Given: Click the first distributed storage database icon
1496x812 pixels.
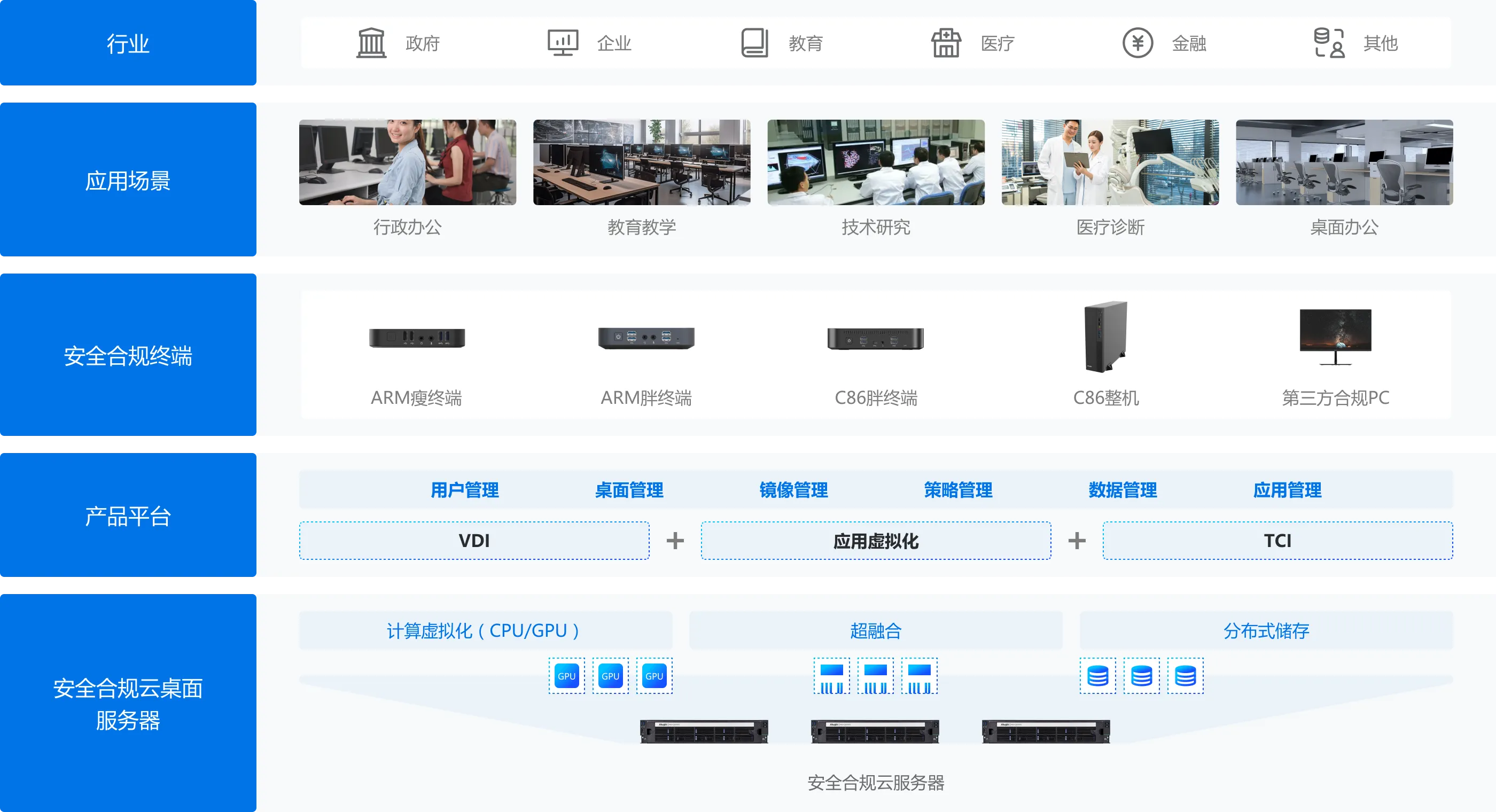Looking at the screenshot, I should pyautogui.click(x=1097, y=675).
